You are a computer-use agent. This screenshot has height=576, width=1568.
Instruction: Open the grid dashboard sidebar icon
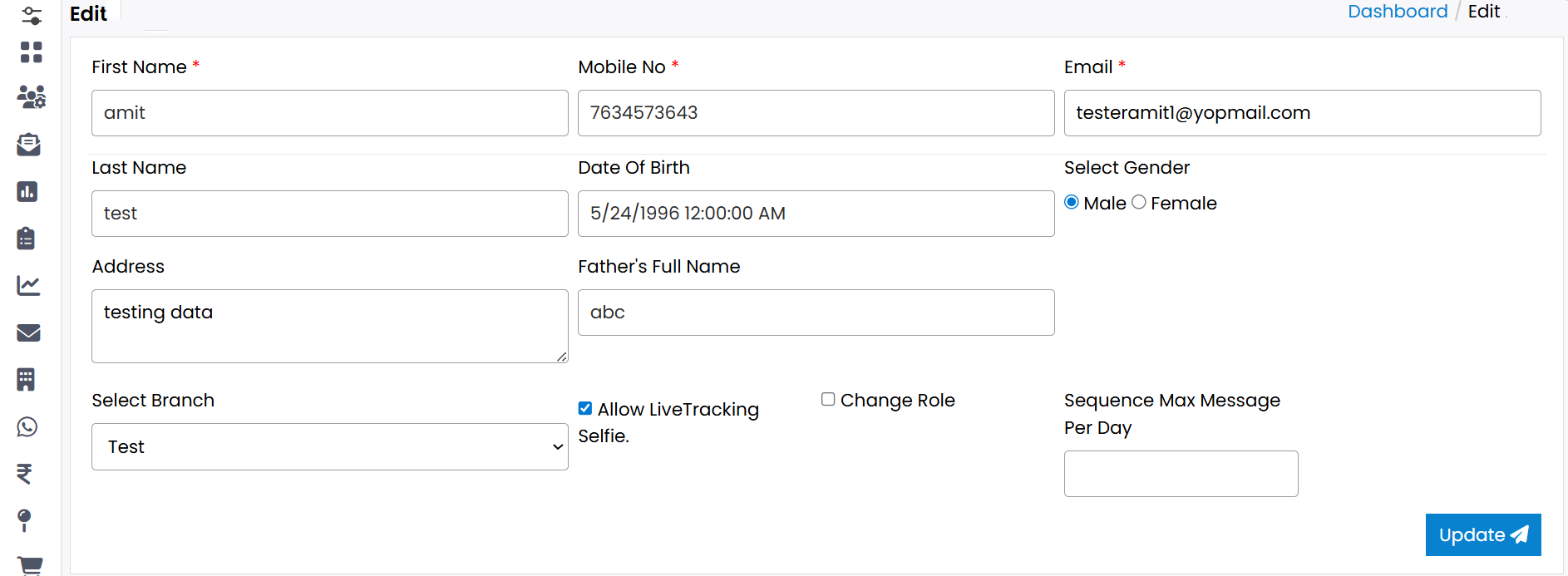point(31,52)
